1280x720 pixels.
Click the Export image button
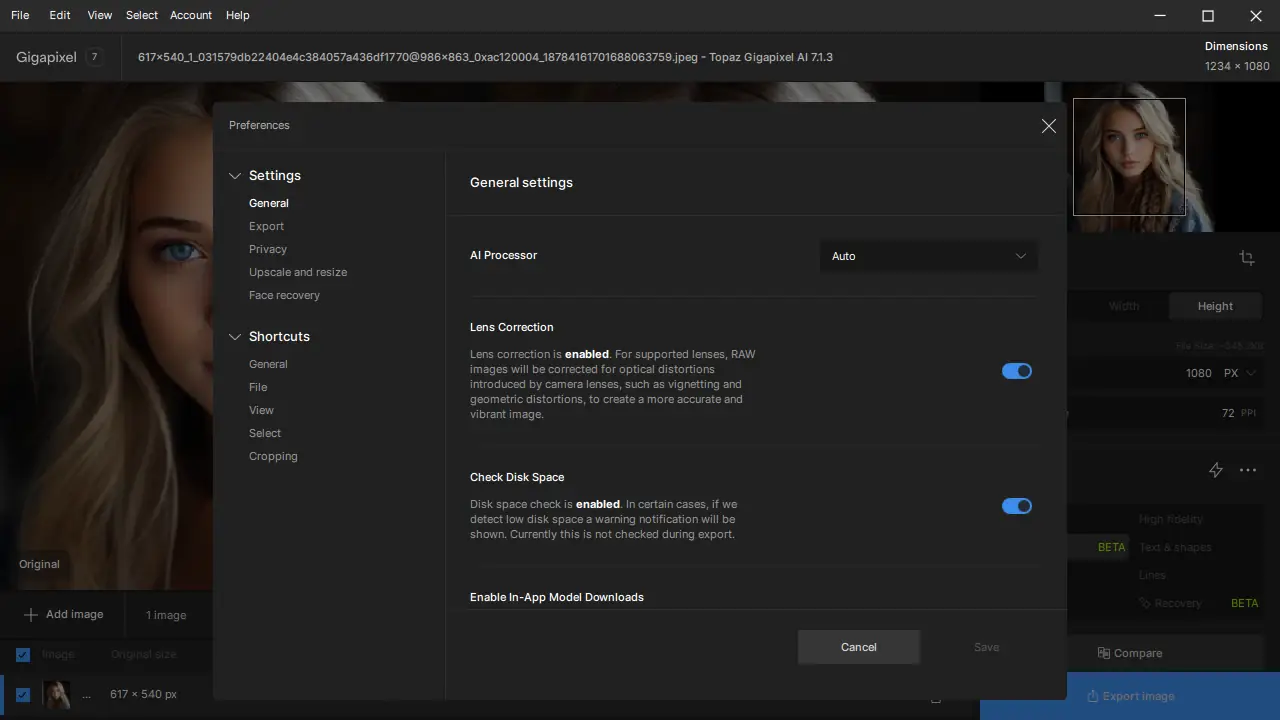(1130, 696)
